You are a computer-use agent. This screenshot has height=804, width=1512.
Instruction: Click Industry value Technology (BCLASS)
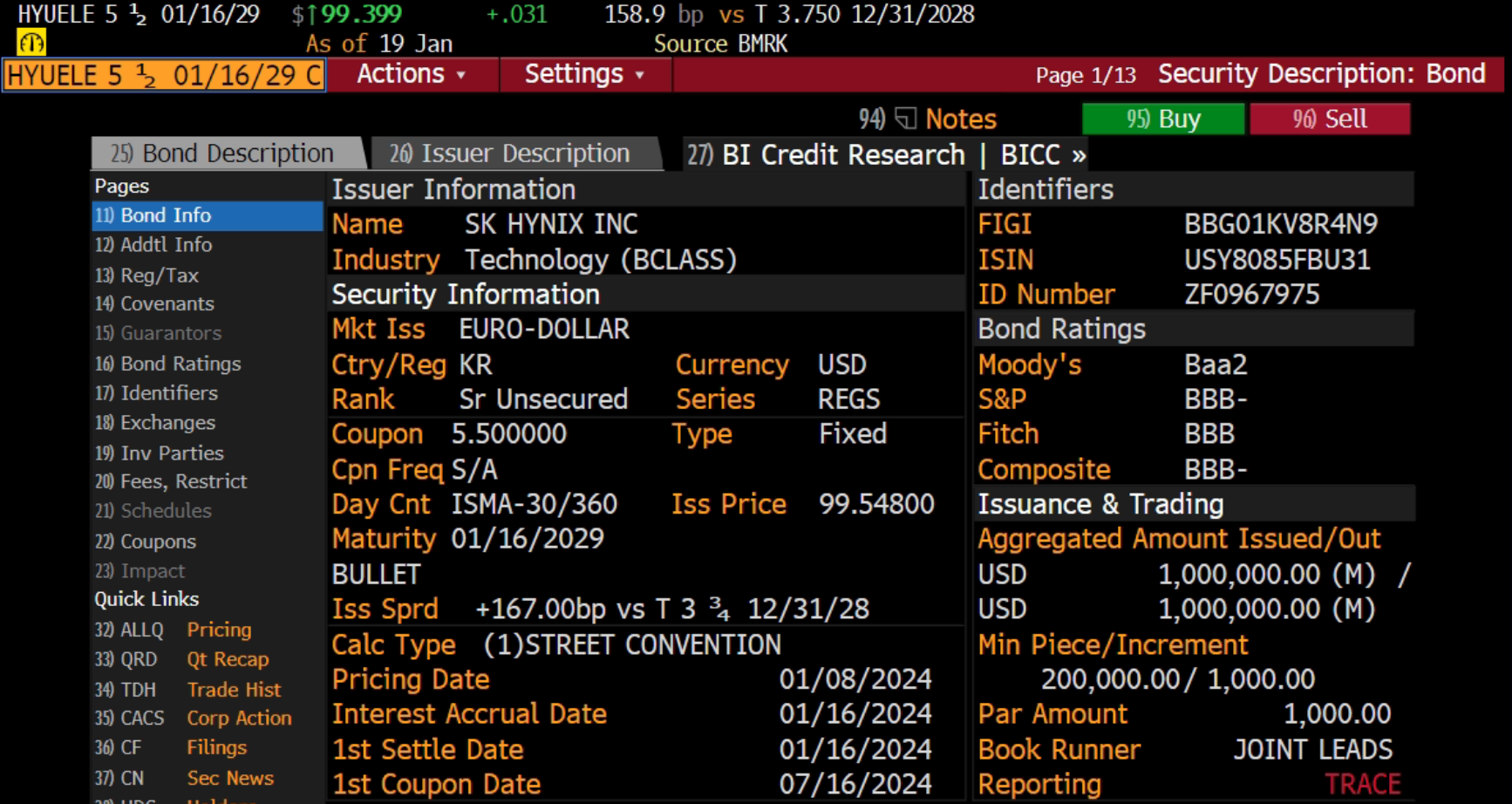[601, 260]
